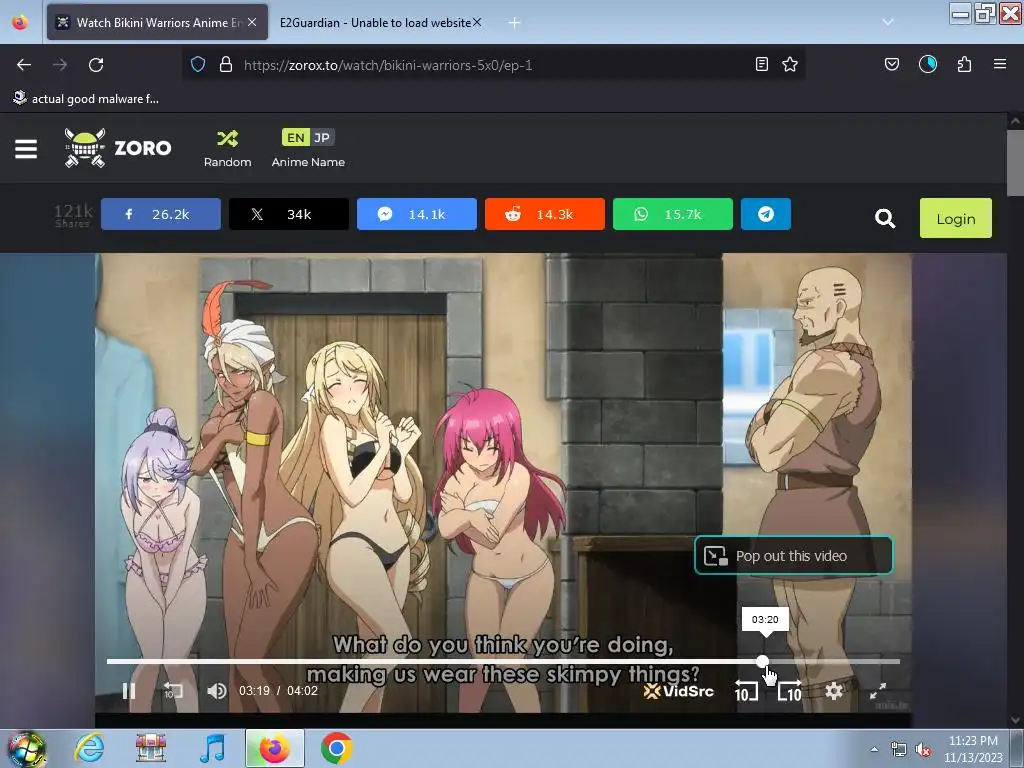Click the Pop out this video button
The height and width of the screenshot is (768, 1024).
(793, 556)
